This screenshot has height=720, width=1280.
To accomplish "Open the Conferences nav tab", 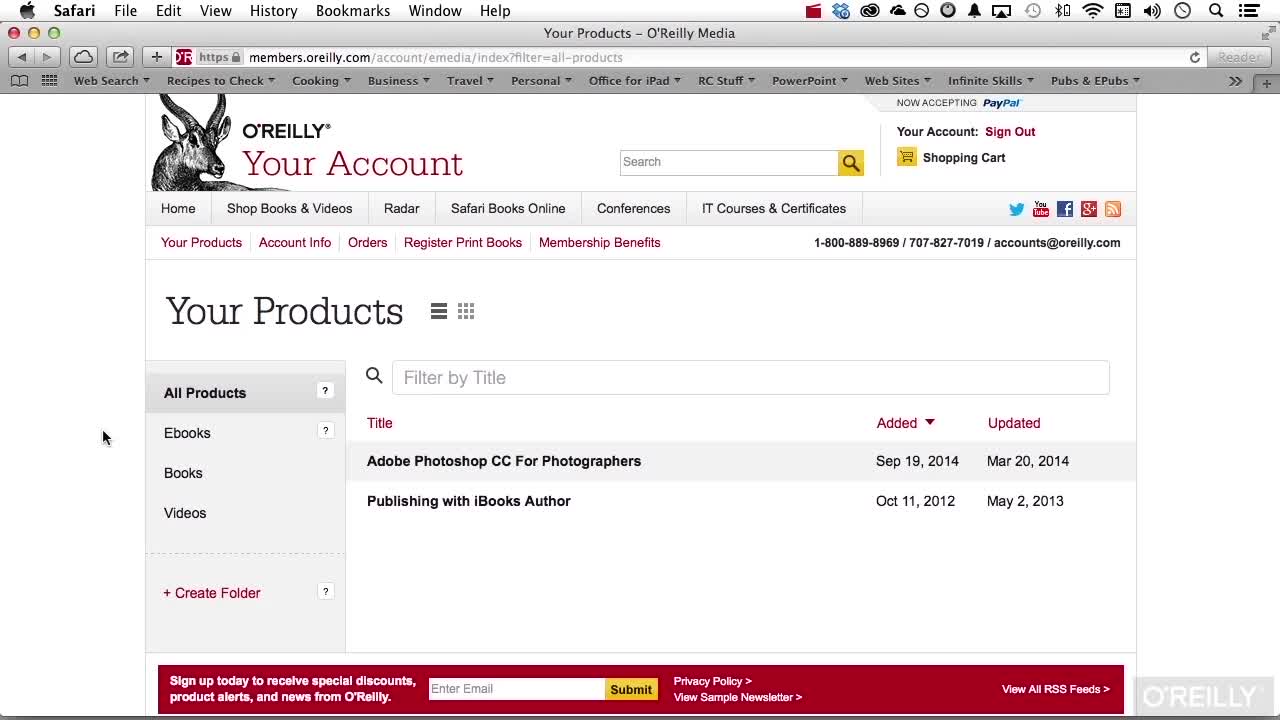I will click(633, 209).
